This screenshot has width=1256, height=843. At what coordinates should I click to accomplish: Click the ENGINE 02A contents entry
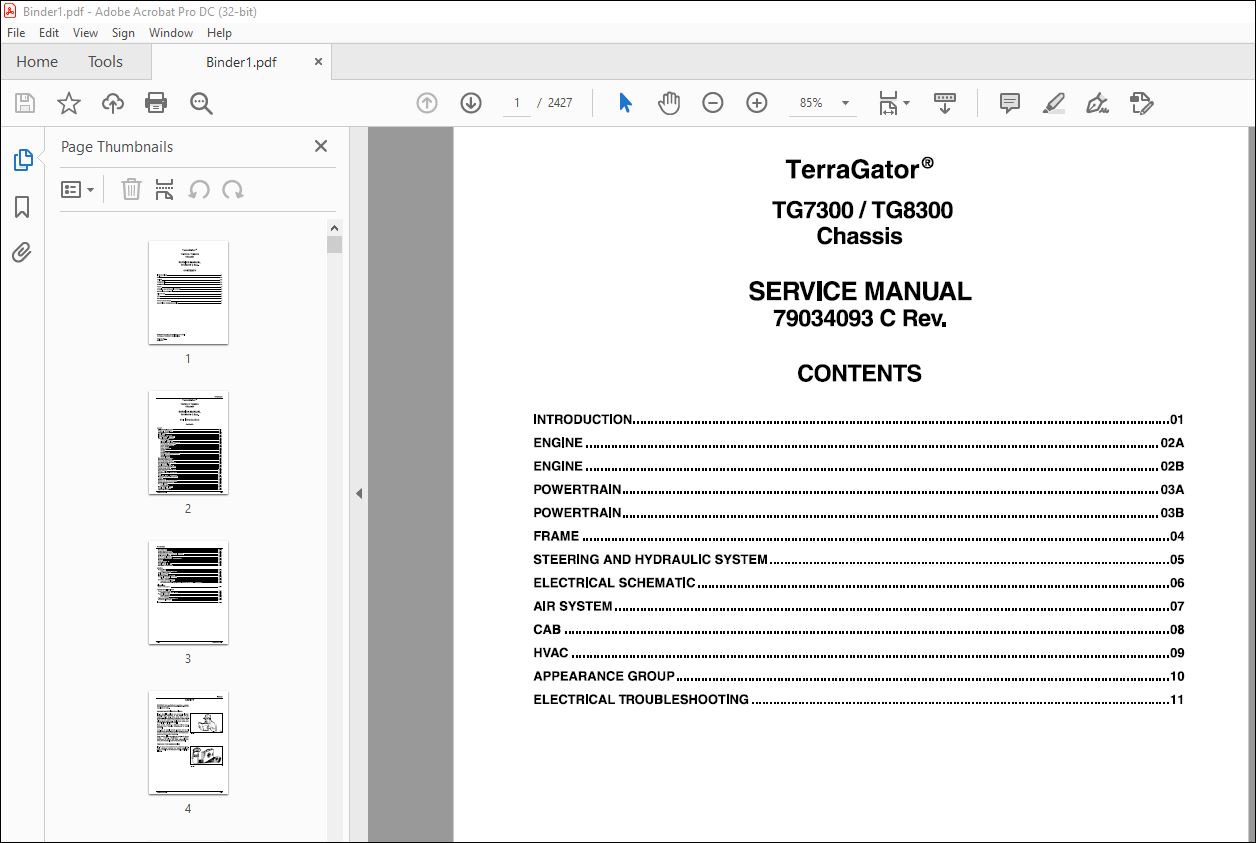pos(858,443)
